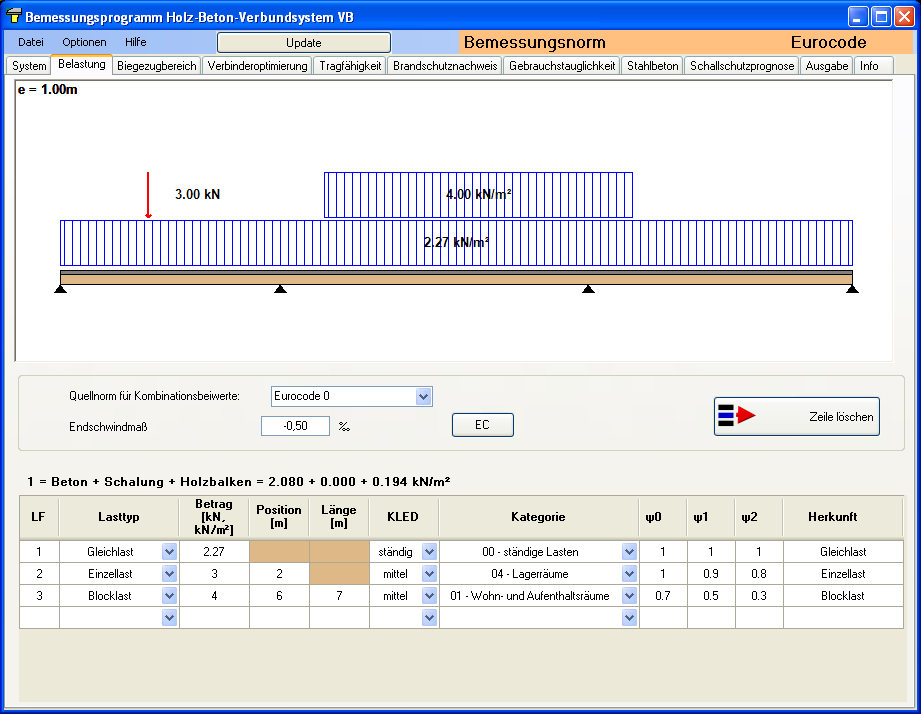
Task: Click the red 3.00 kN point load arrow
Action: tap(148, 195)
